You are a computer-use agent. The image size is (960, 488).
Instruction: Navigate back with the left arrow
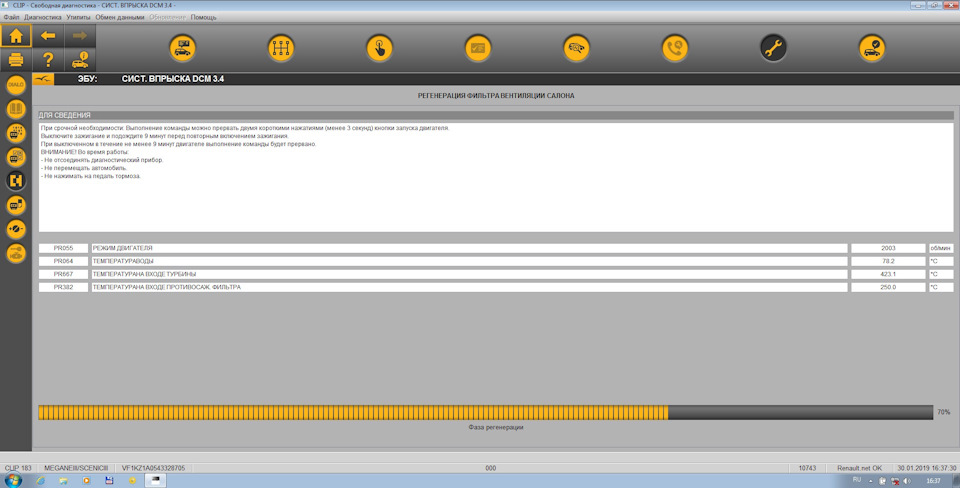tap(48, 36)
